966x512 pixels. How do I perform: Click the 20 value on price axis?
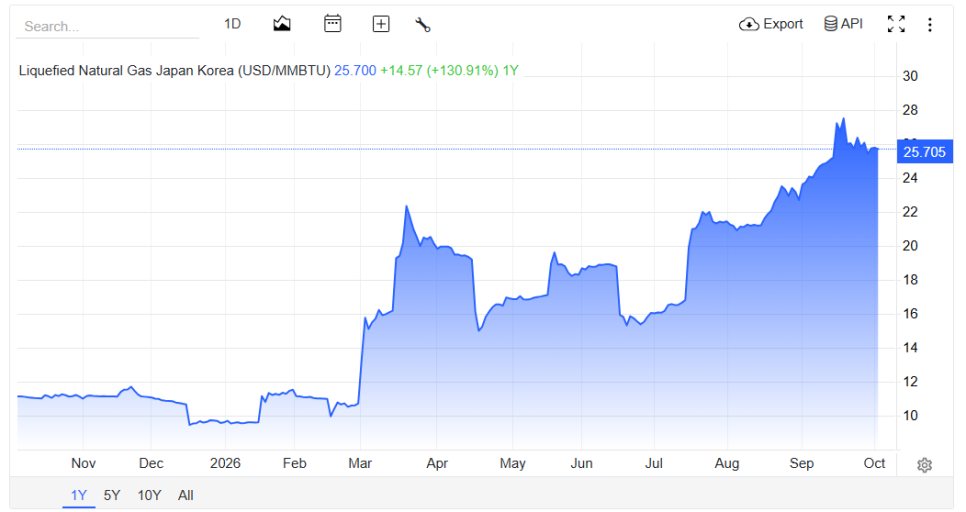click(910, 246)
